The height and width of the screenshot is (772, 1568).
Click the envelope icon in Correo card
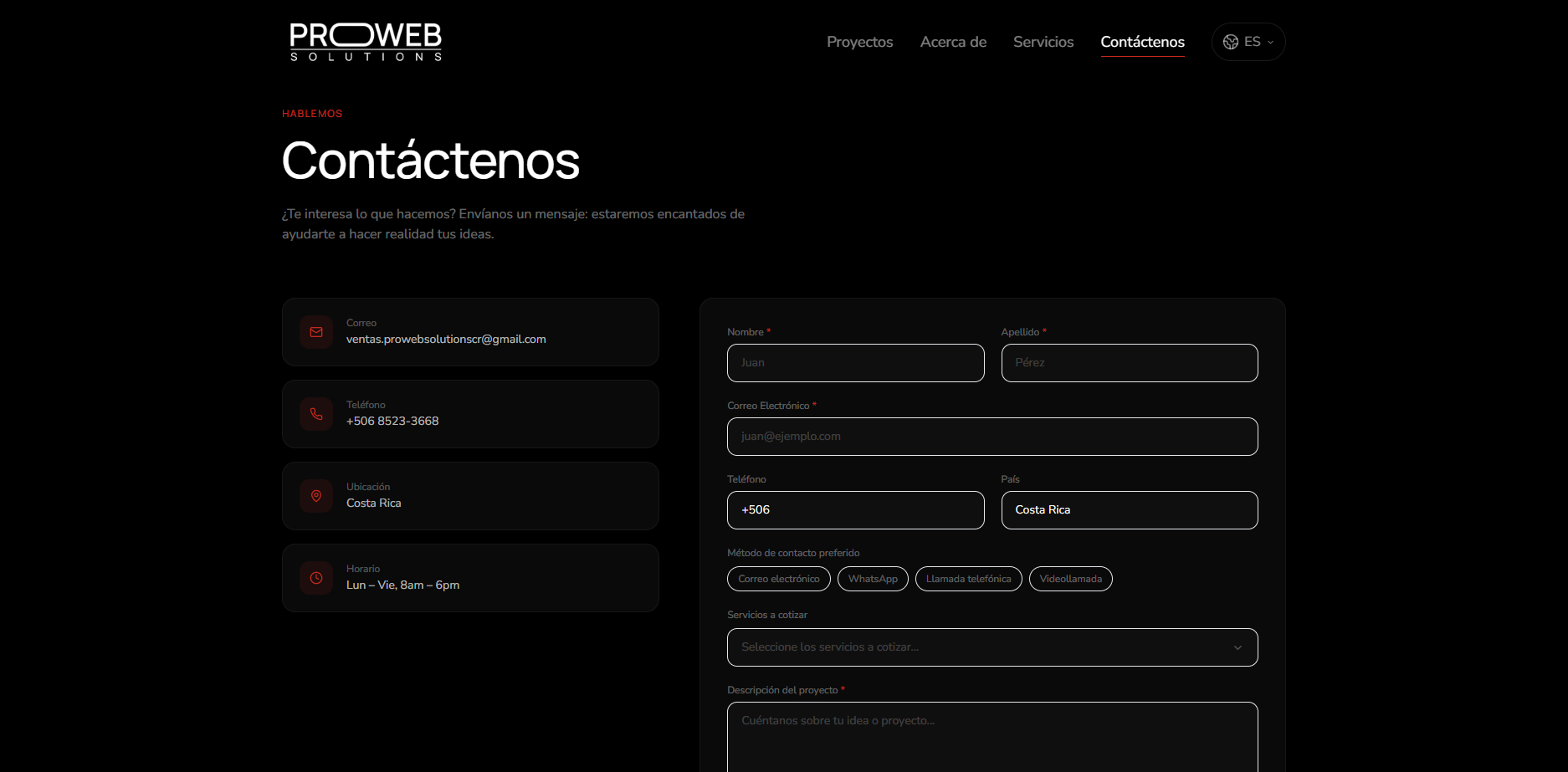(316, 332)
